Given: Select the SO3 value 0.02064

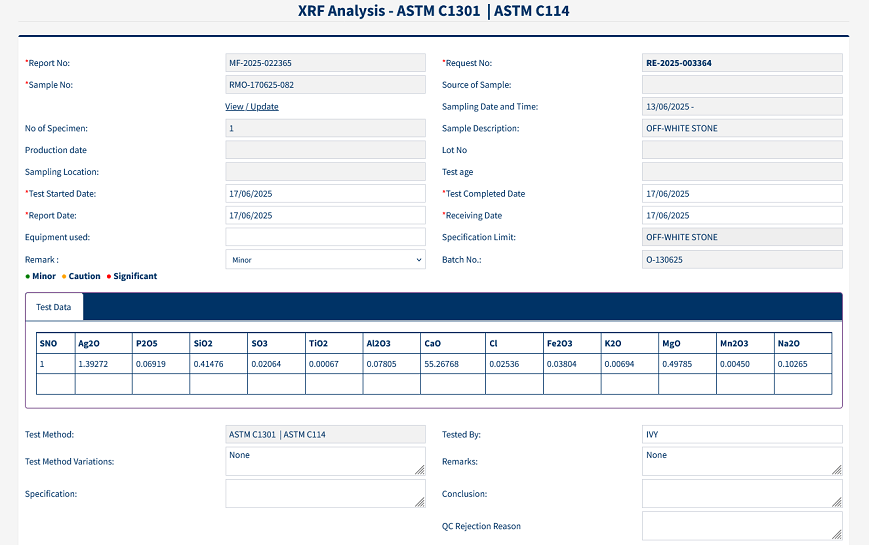Looking at the screenshot, I should (x=266, y=364).
